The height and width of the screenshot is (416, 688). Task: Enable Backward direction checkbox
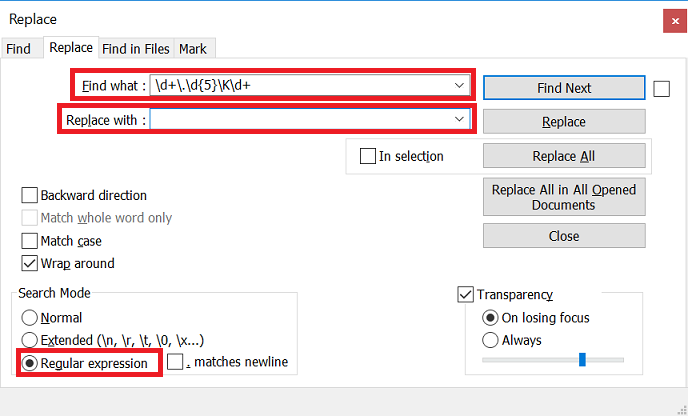[x=29, y=196]
